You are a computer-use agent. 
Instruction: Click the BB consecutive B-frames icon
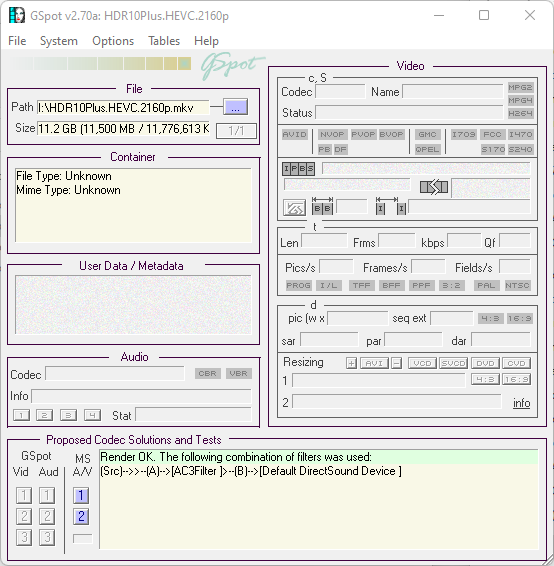point(322,206)
